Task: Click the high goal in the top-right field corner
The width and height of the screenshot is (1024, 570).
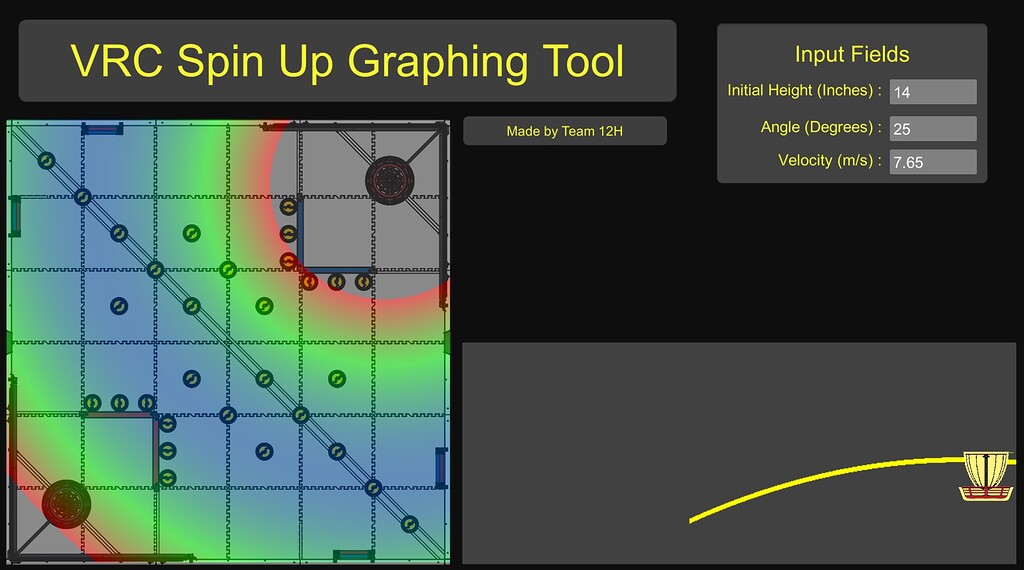Action: coord(390,179)
